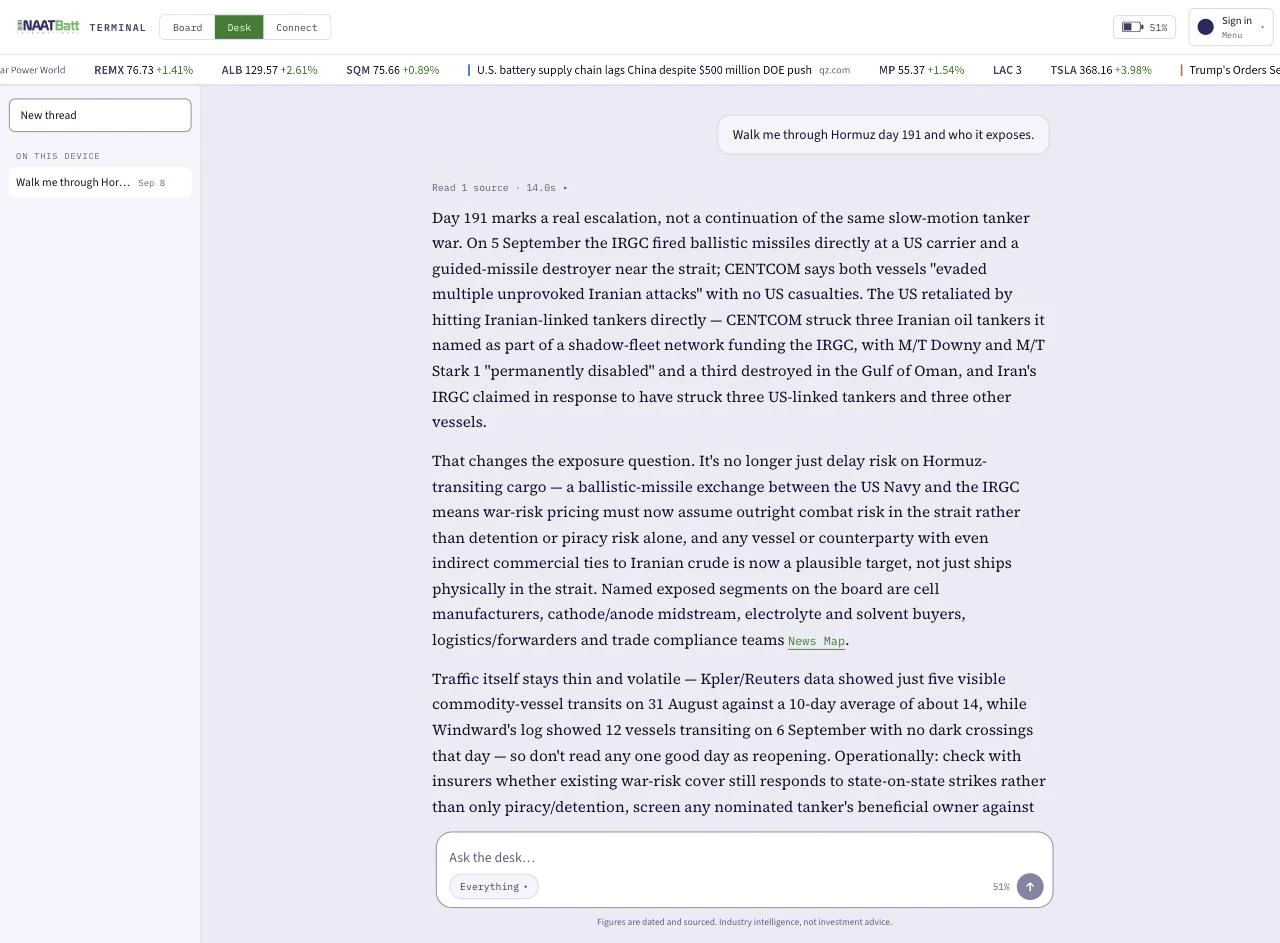
Task: Start a New thread
Action: (100, 115)
